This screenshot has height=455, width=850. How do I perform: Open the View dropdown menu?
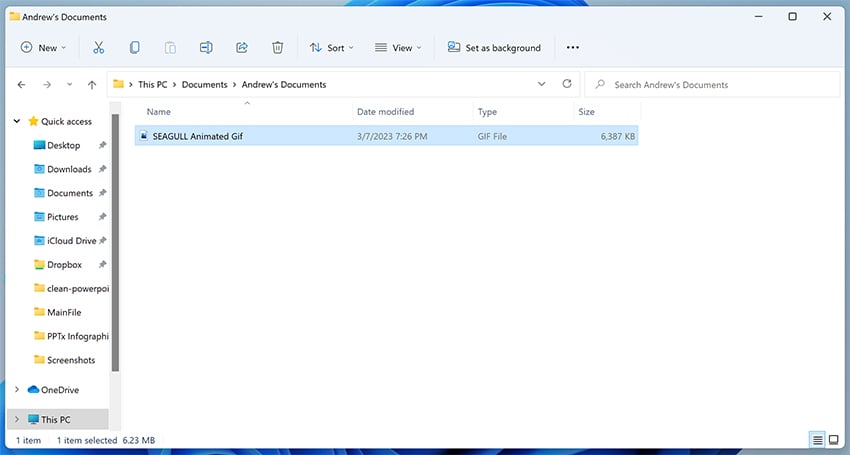pos(398,47)
